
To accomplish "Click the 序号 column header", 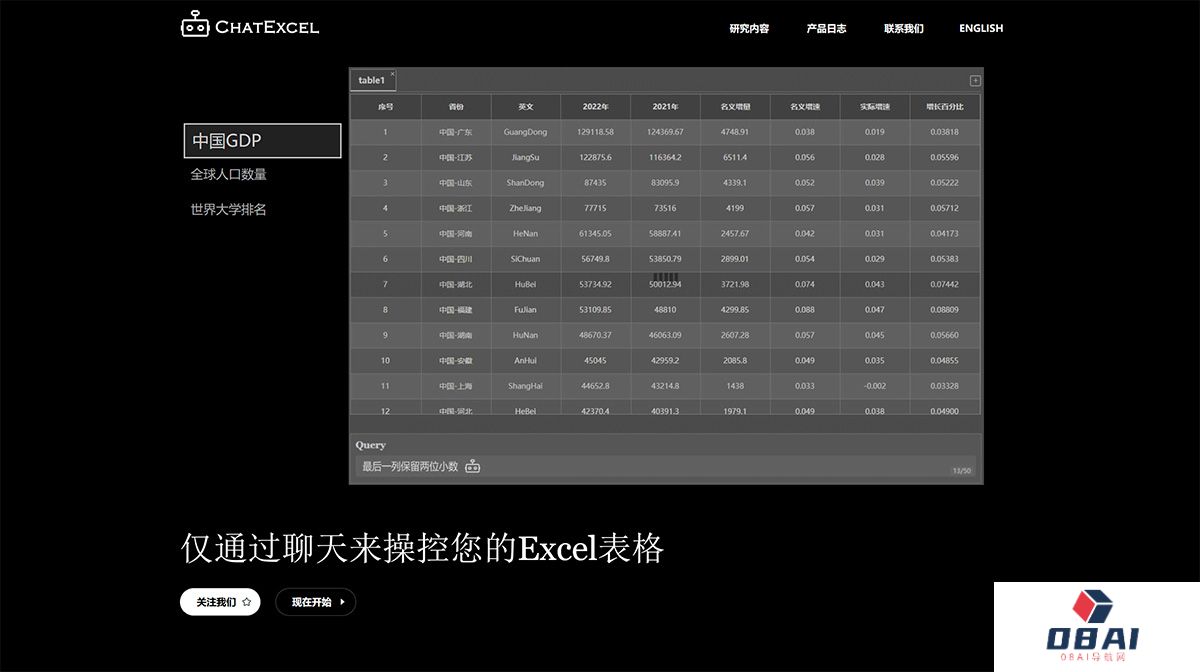I will pos(385,106).
